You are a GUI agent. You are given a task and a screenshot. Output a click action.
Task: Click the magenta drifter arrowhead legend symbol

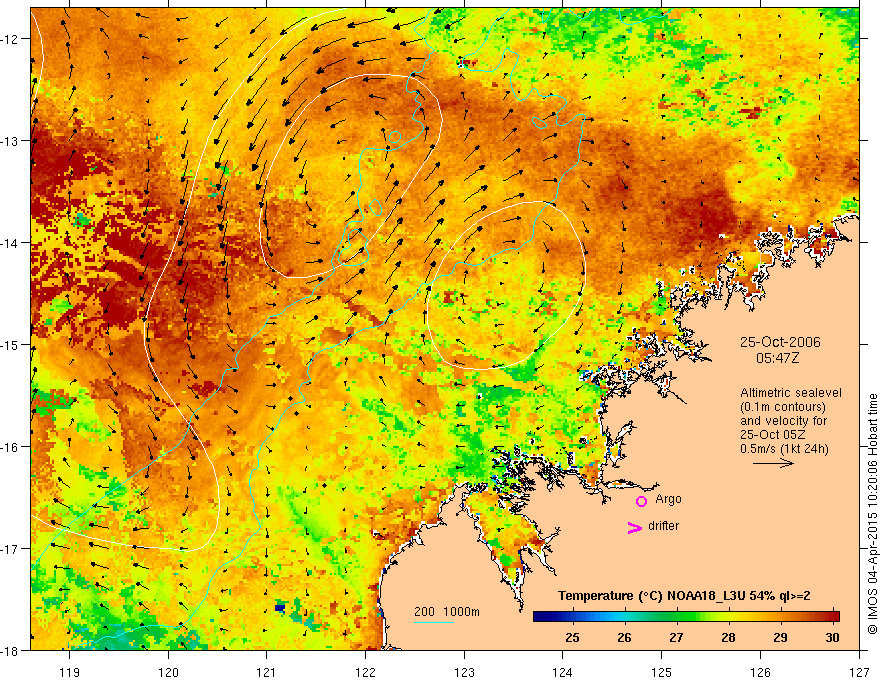(x=634, y=527)
